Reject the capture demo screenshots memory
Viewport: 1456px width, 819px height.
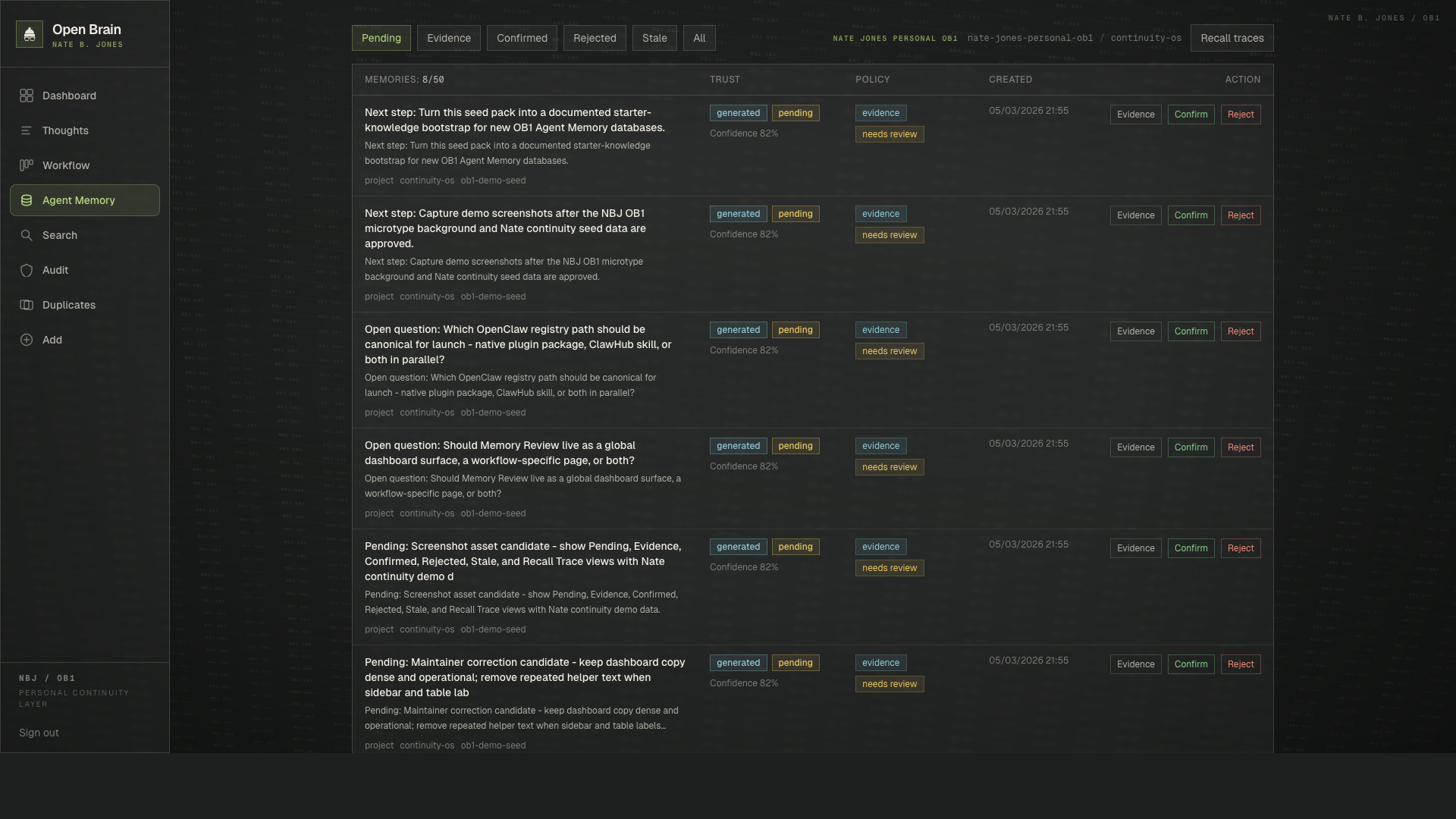[1241, 215]
